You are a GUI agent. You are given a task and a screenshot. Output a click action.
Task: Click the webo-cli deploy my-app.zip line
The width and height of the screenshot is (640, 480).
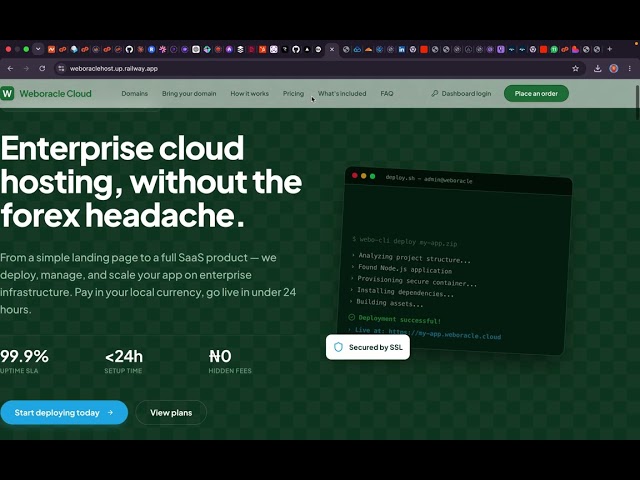(x=404, y=241)
